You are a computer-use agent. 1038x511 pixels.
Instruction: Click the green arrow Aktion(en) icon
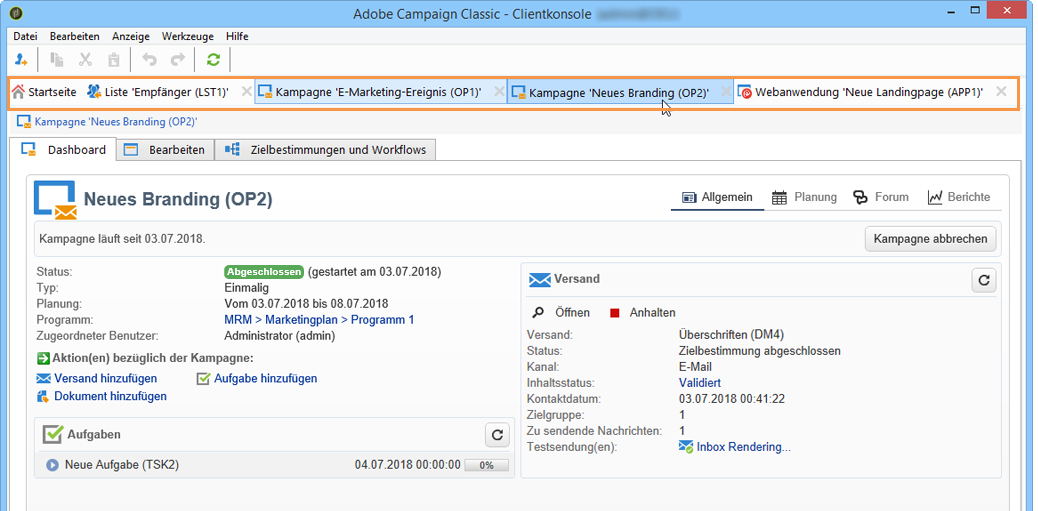coord(43,358)
